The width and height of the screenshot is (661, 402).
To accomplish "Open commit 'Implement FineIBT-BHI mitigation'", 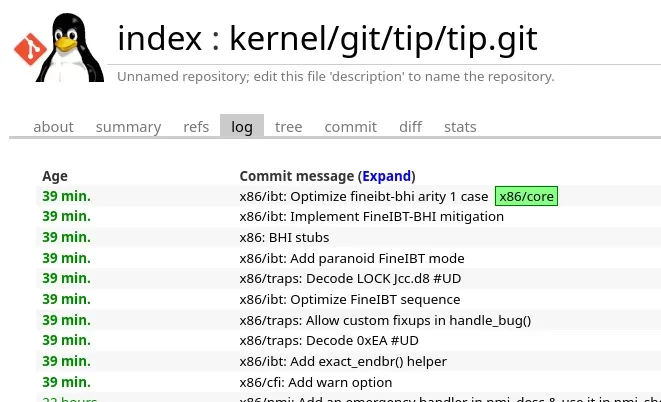I will (x=371, y=217).
